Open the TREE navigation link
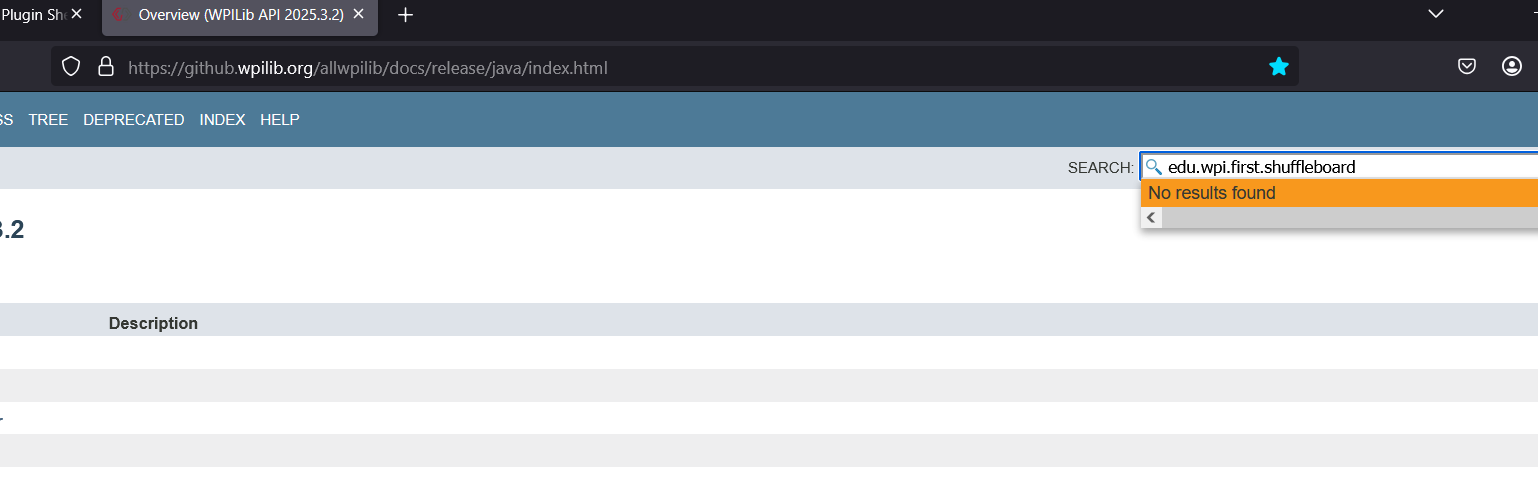This screenshot has width=1538, height=484. pyautogui.click(x=48, y=120)
